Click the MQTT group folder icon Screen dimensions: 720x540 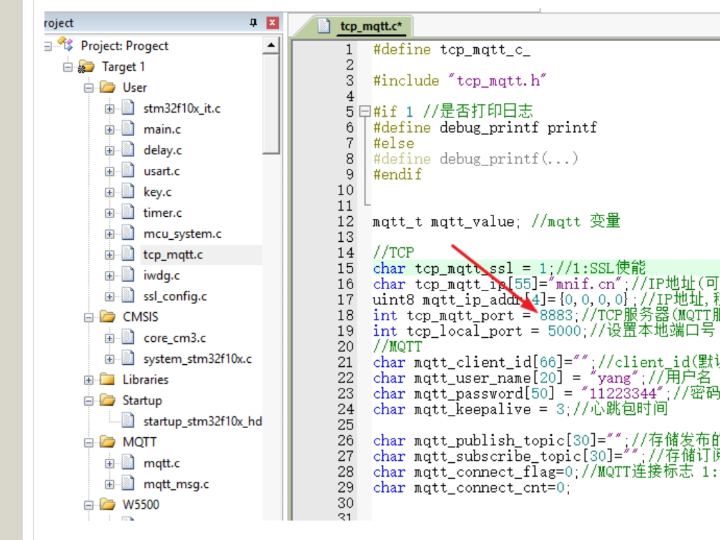tap(107, 442)
